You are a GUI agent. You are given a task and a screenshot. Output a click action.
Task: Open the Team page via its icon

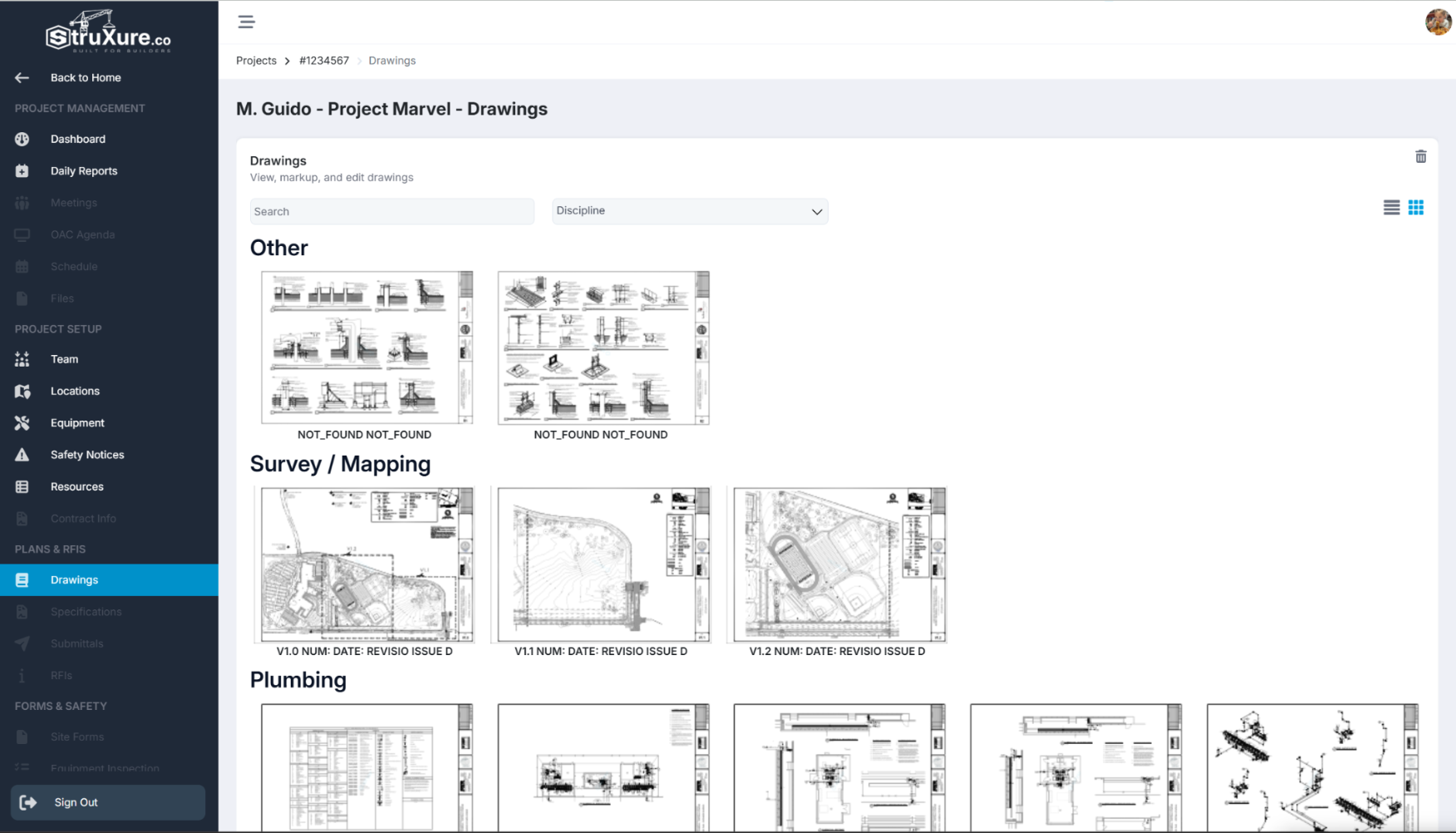point(22,359)
